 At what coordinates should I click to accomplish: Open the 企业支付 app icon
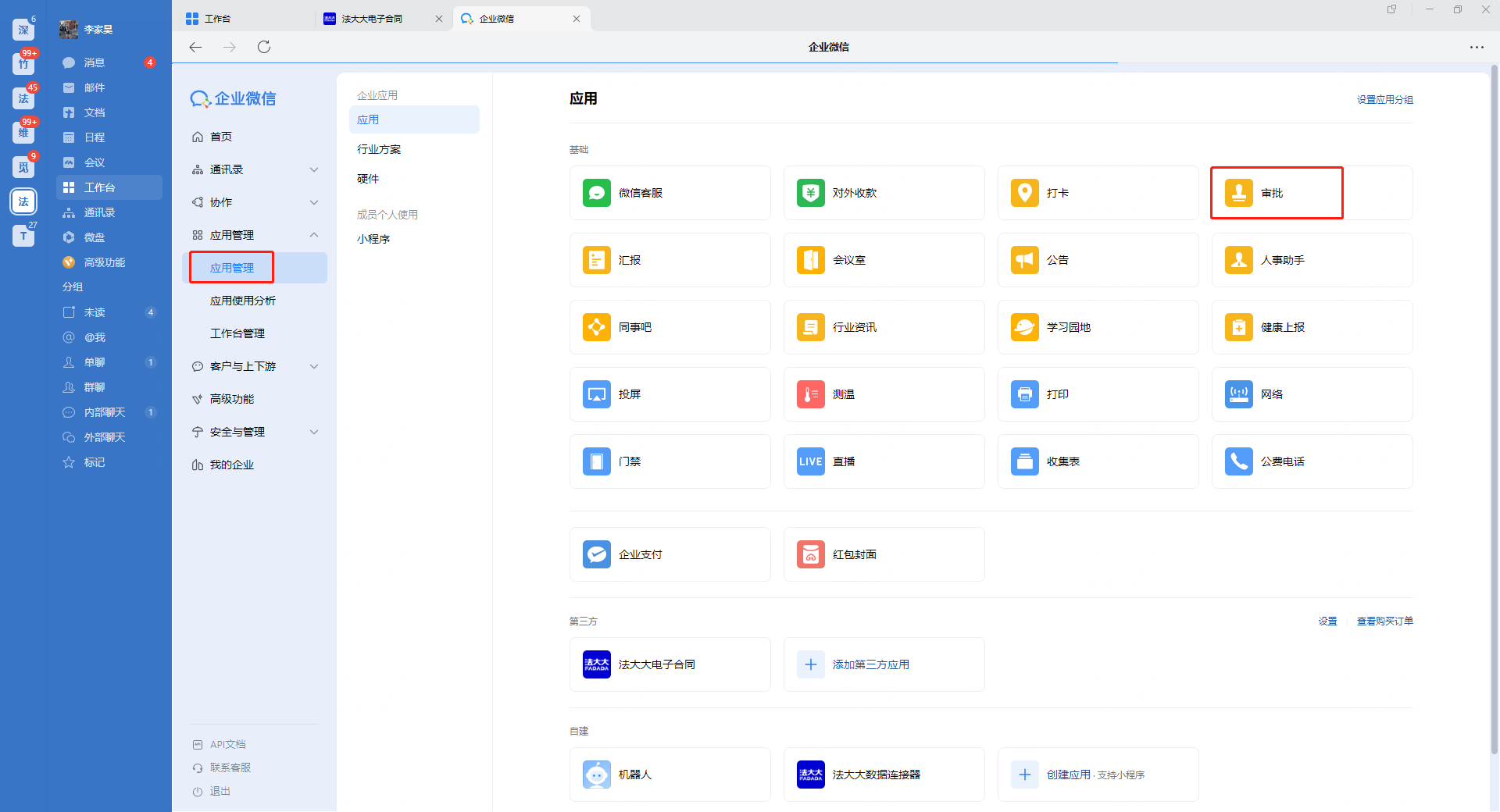point(596,554)
